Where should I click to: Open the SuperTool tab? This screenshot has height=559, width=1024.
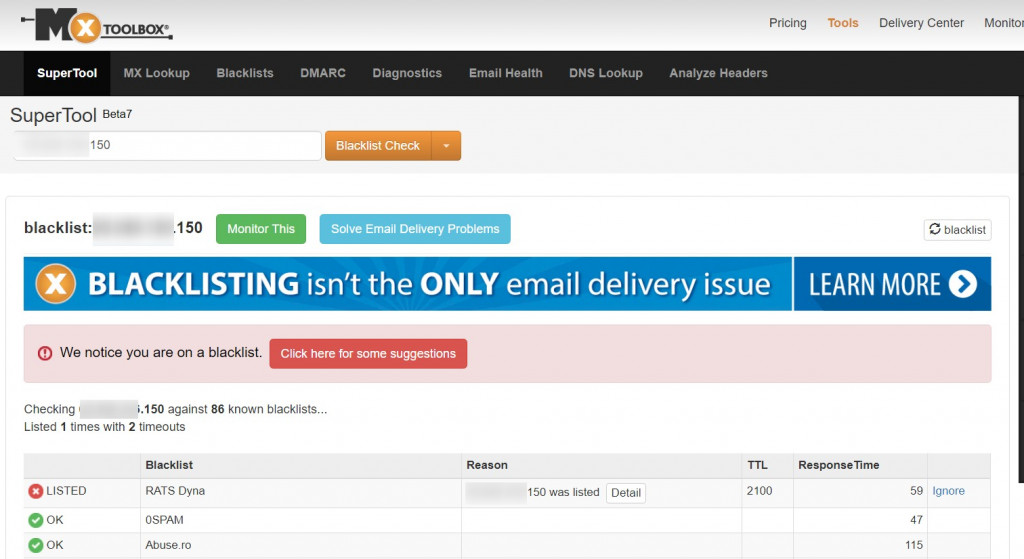67,73
